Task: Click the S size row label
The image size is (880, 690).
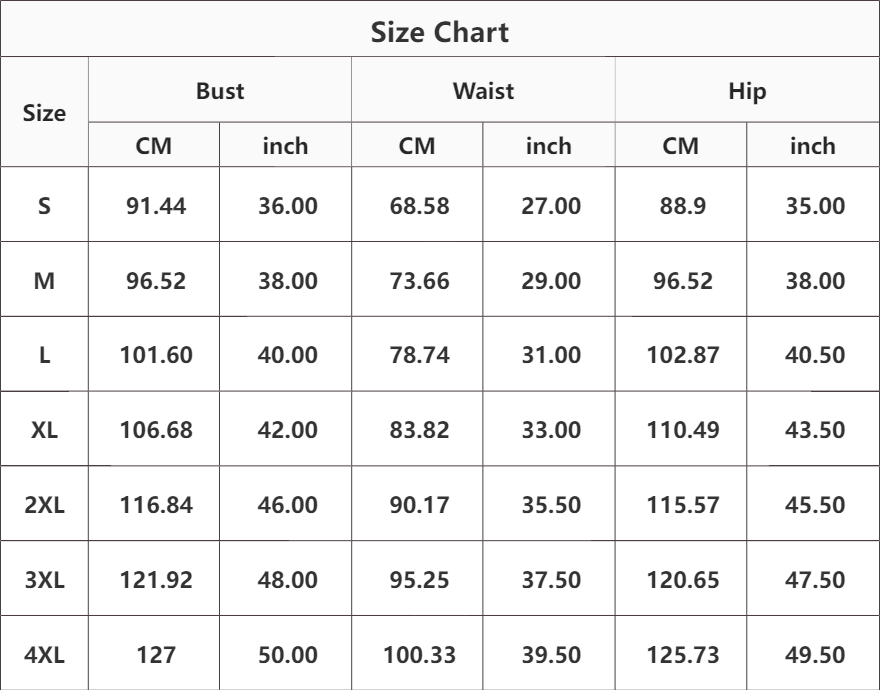Action: click(45, 207)
